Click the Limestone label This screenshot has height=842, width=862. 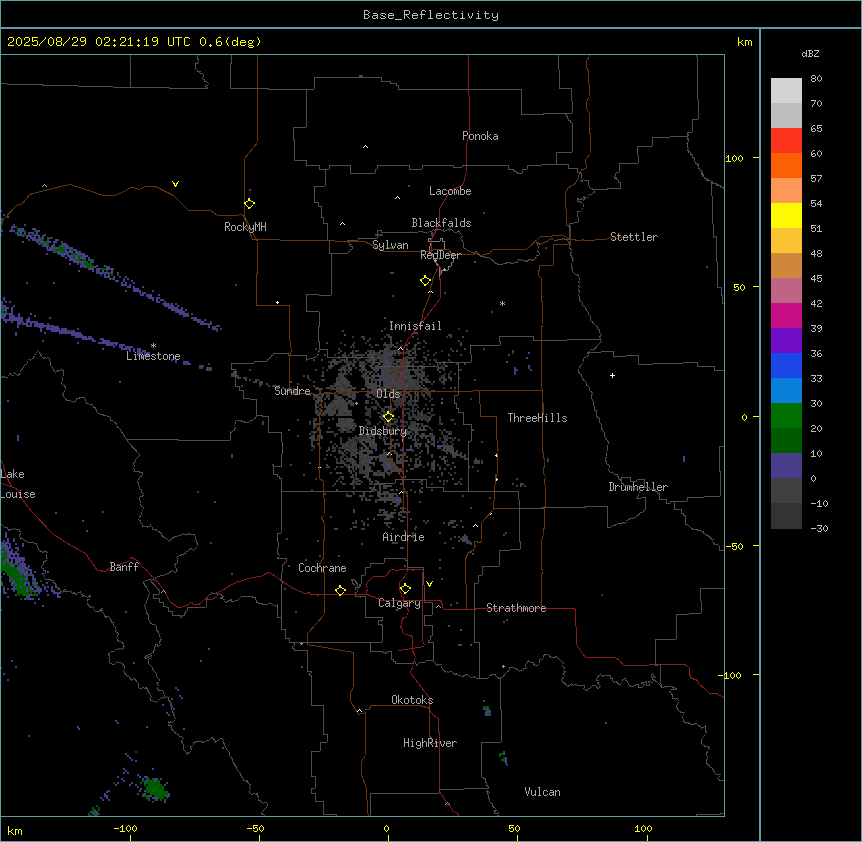(153, 356)
